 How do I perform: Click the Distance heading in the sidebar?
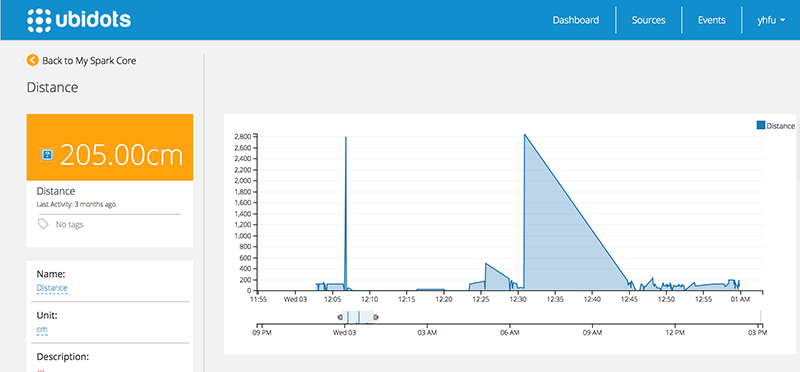(x=53, y=87)
